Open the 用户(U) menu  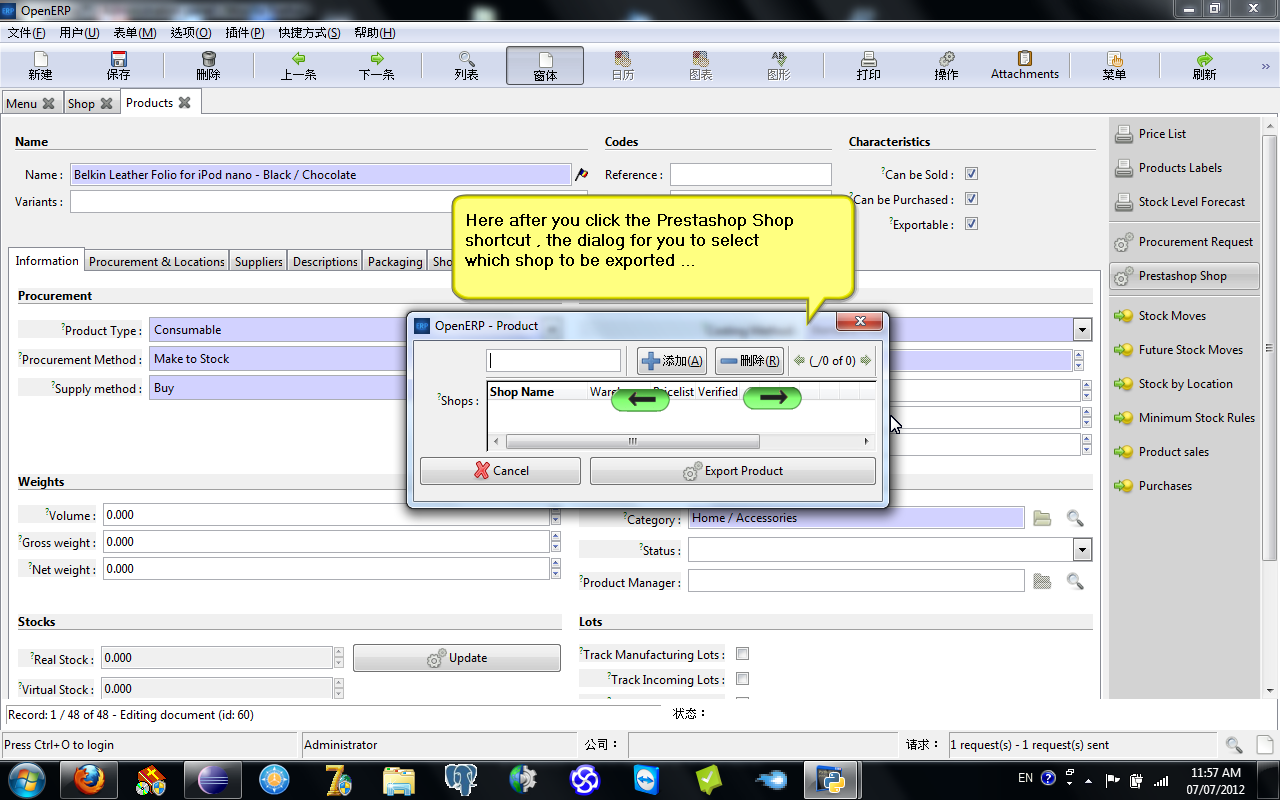point(79,33)
